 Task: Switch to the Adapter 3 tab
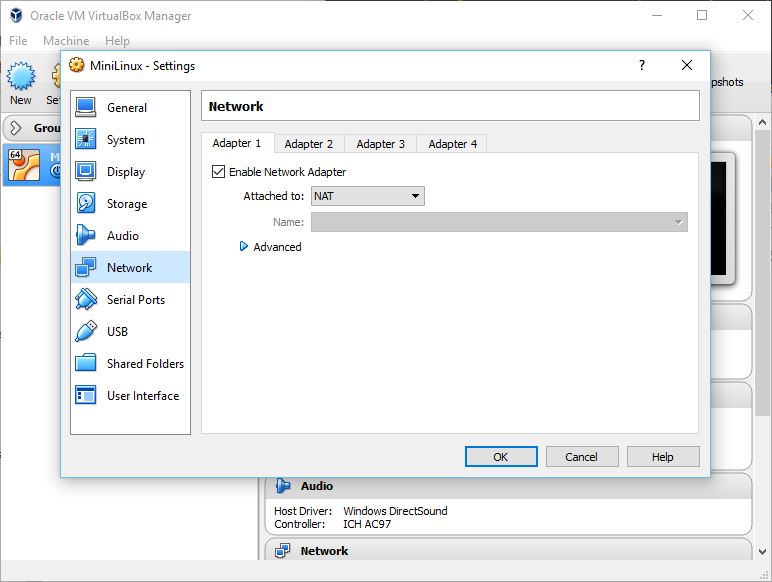pos(381,144)
